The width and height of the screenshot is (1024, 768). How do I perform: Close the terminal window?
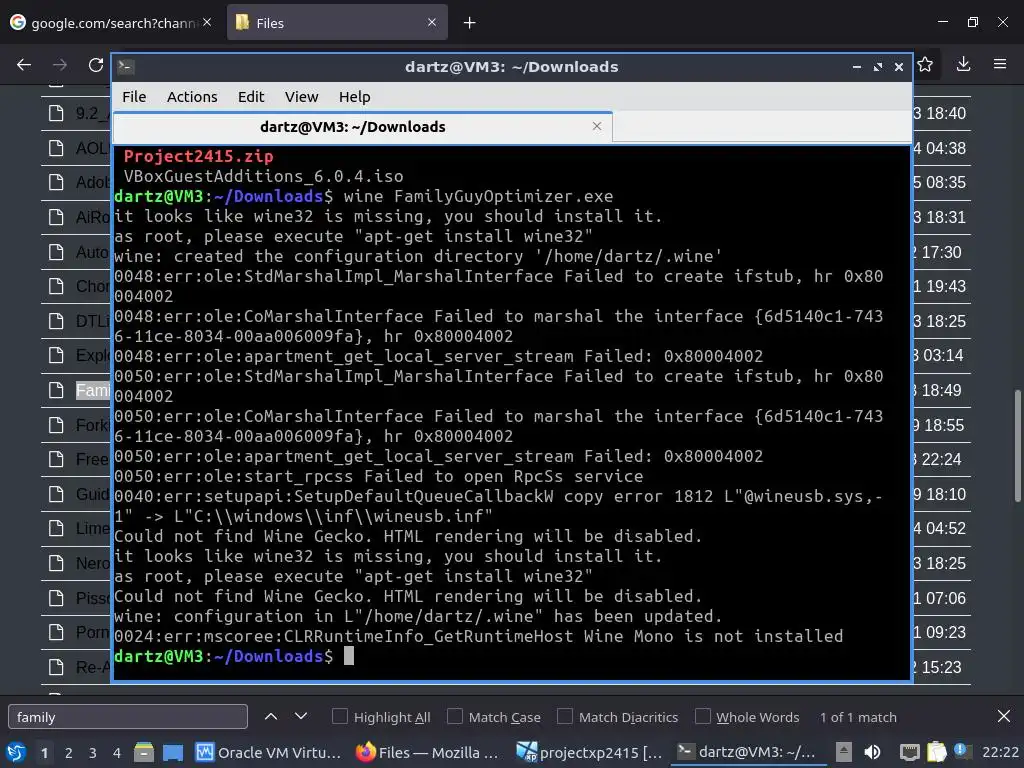(x=899, y=67)
